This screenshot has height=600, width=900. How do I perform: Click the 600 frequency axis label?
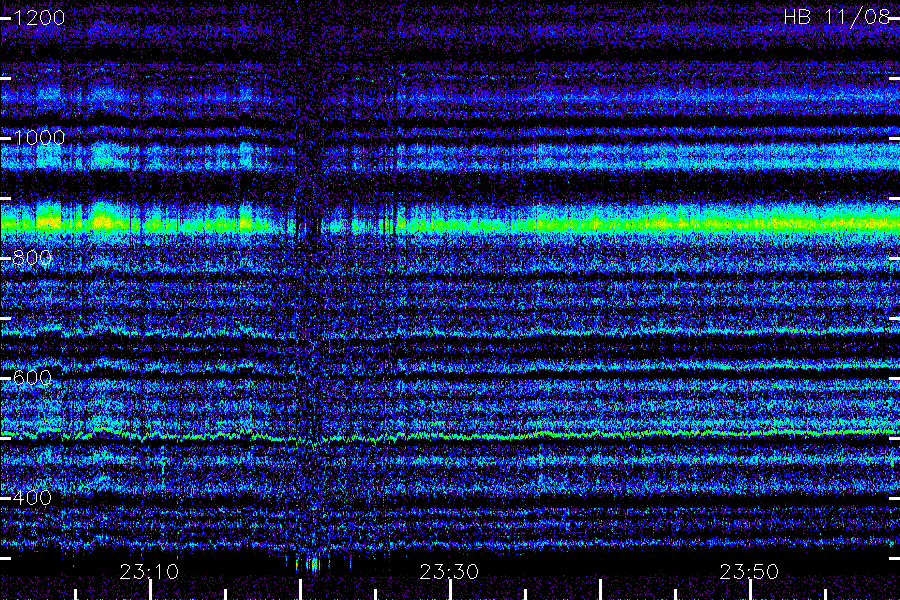click(32, 378)
